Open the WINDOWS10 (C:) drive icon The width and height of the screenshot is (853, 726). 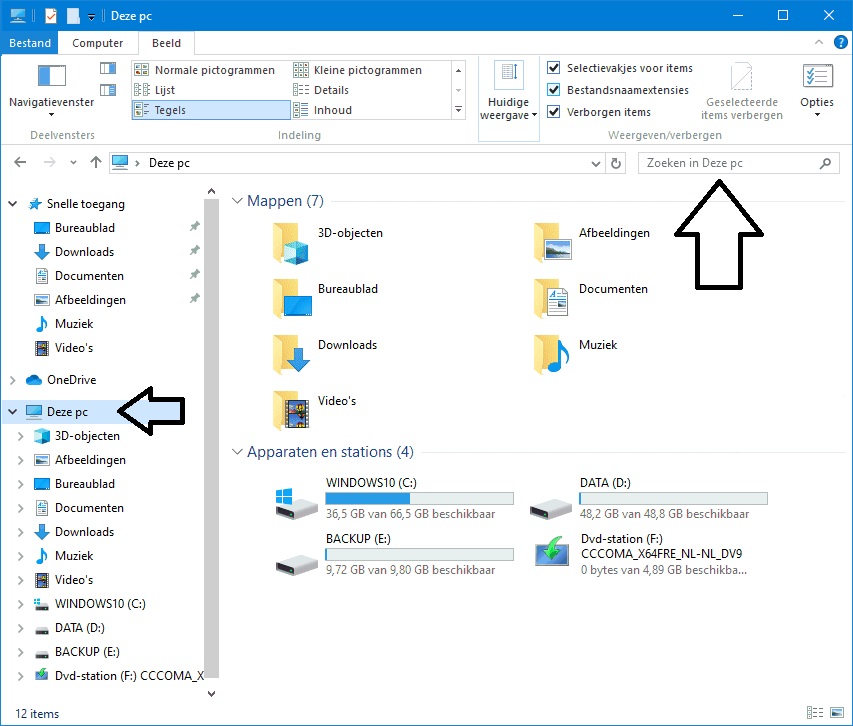pos(297,501)
